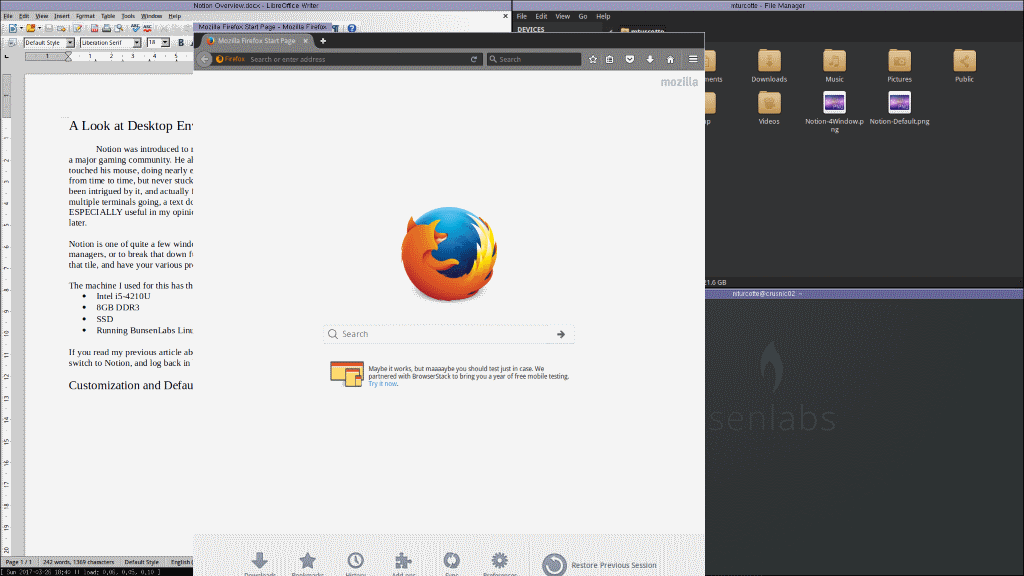Click the 'Try it now' link
The height and width of the screenshot is (576, 1024).
(x=382, y=384)
